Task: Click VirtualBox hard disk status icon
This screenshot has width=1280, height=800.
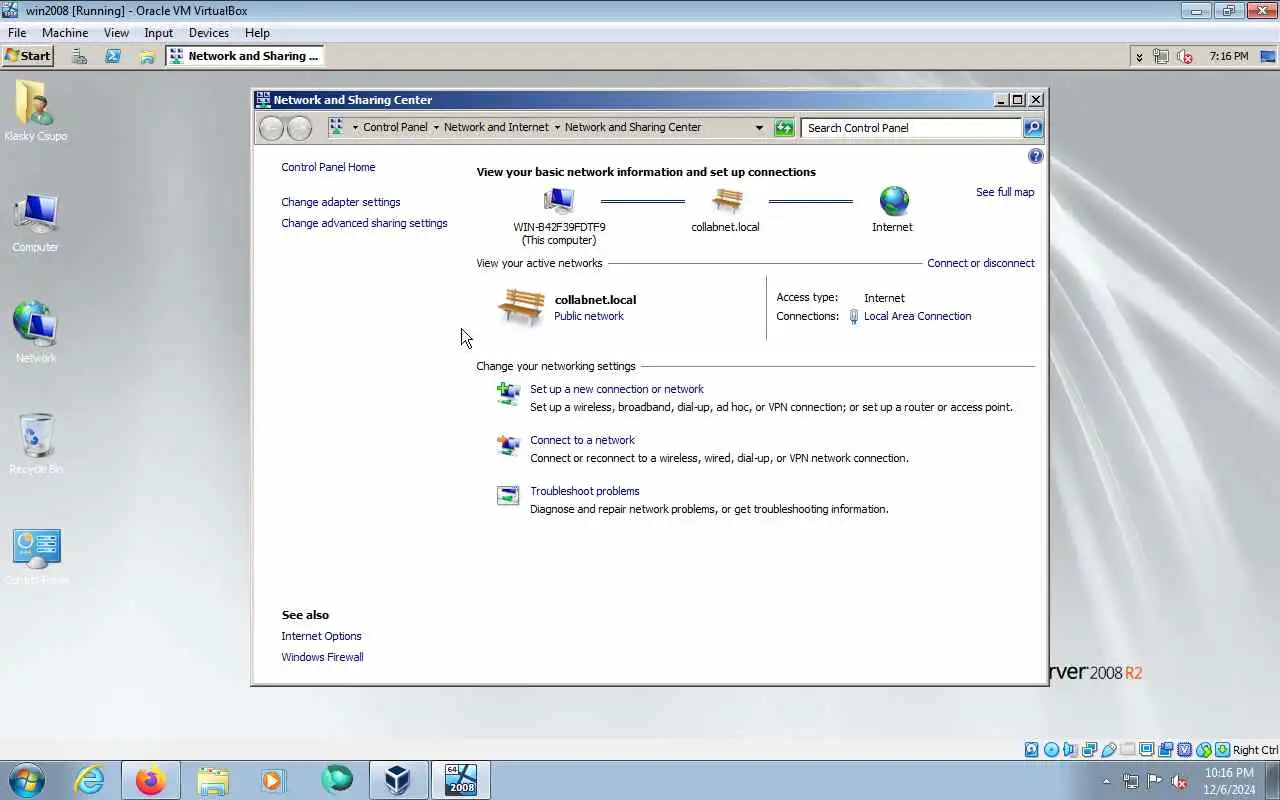Action: tap(1032, 750)
